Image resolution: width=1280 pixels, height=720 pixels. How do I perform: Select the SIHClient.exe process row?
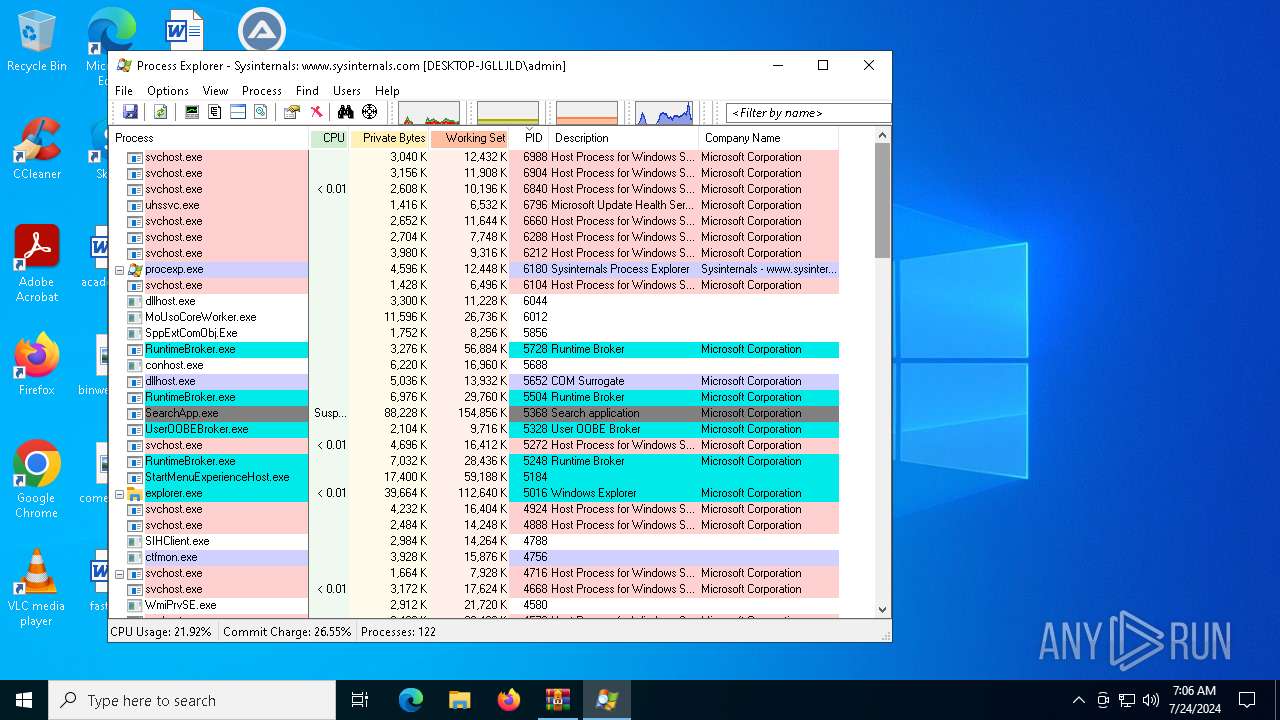tap(474, 541)
